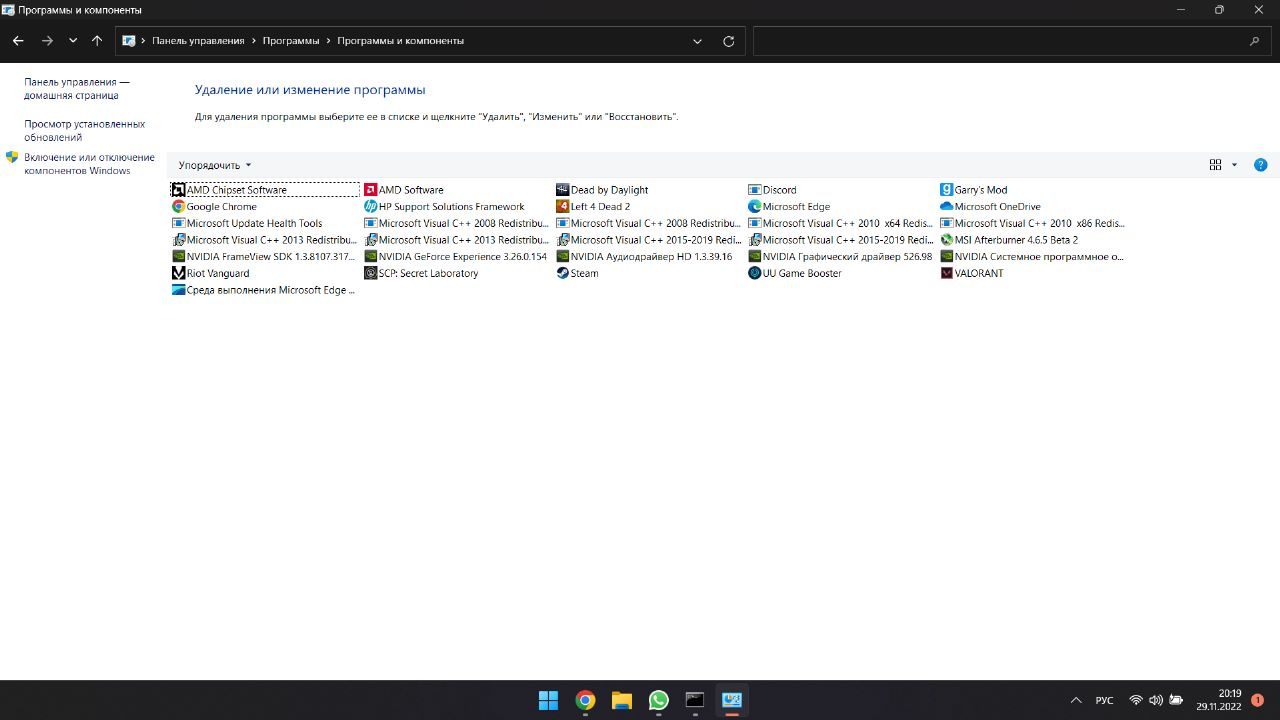Click the РУС language indicator
The height and width of the screenshot is (720, 1280).
[1104, 700]
